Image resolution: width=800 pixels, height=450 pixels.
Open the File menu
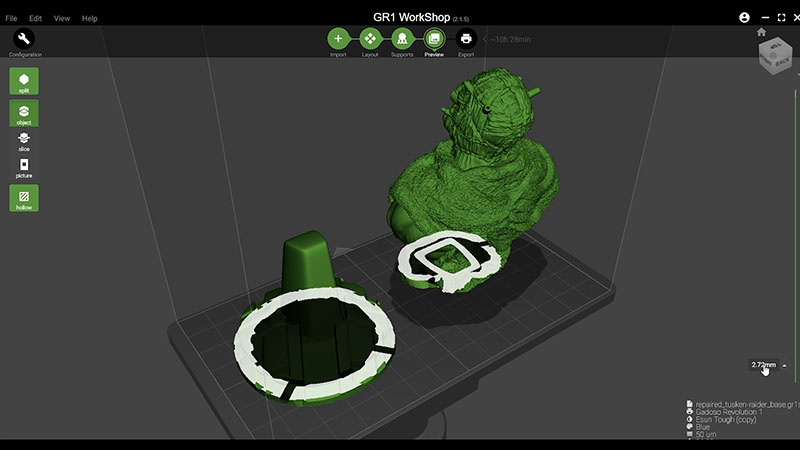click(x=11, y=18)
